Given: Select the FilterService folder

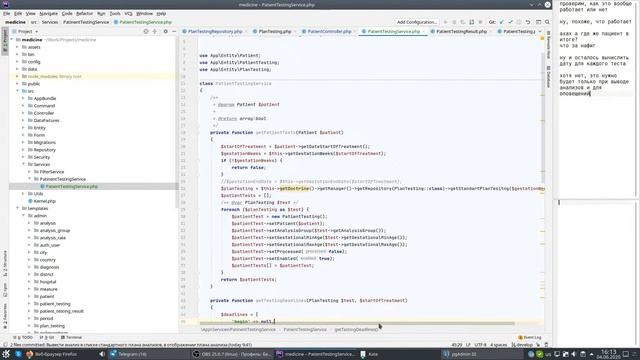Looking at the screenshot, I should [52, 172].
